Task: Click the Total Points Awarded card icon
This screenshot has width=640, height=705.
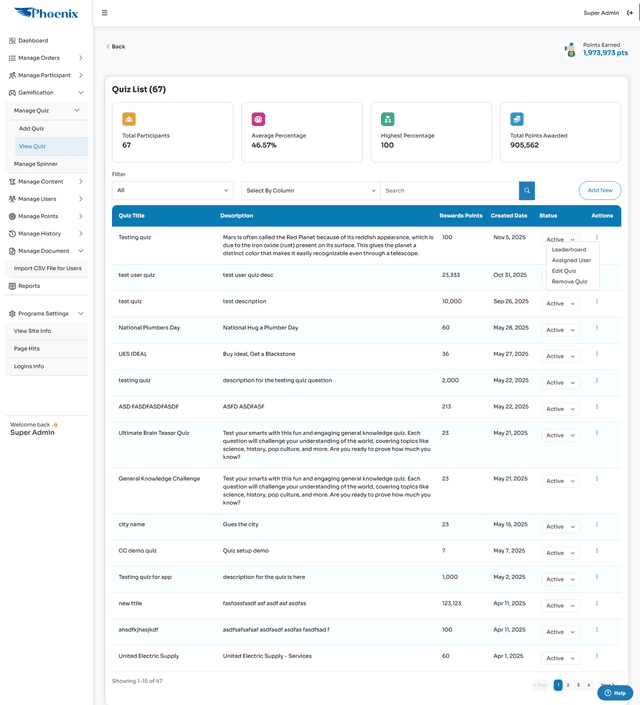Action: [517, 119]
